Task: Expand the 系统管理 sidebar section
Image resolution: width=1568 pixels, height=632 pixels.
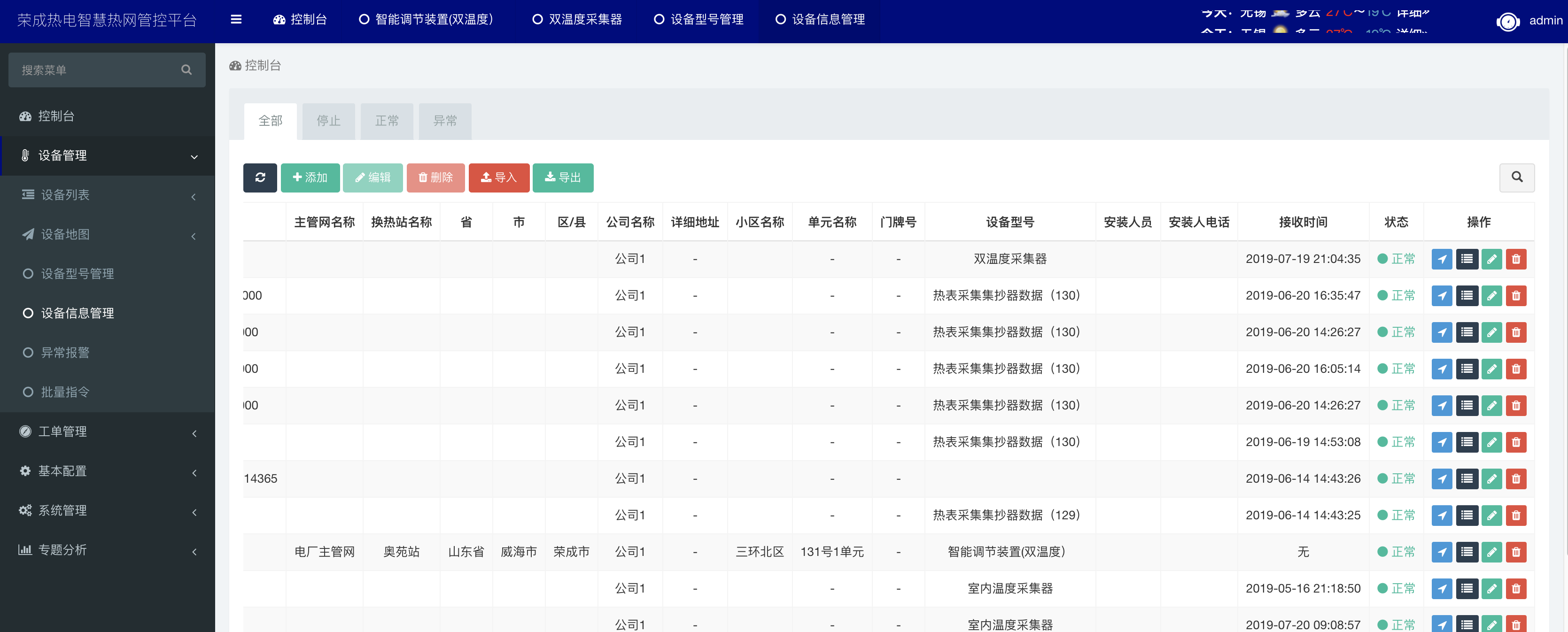Action: tap(107, 511)
